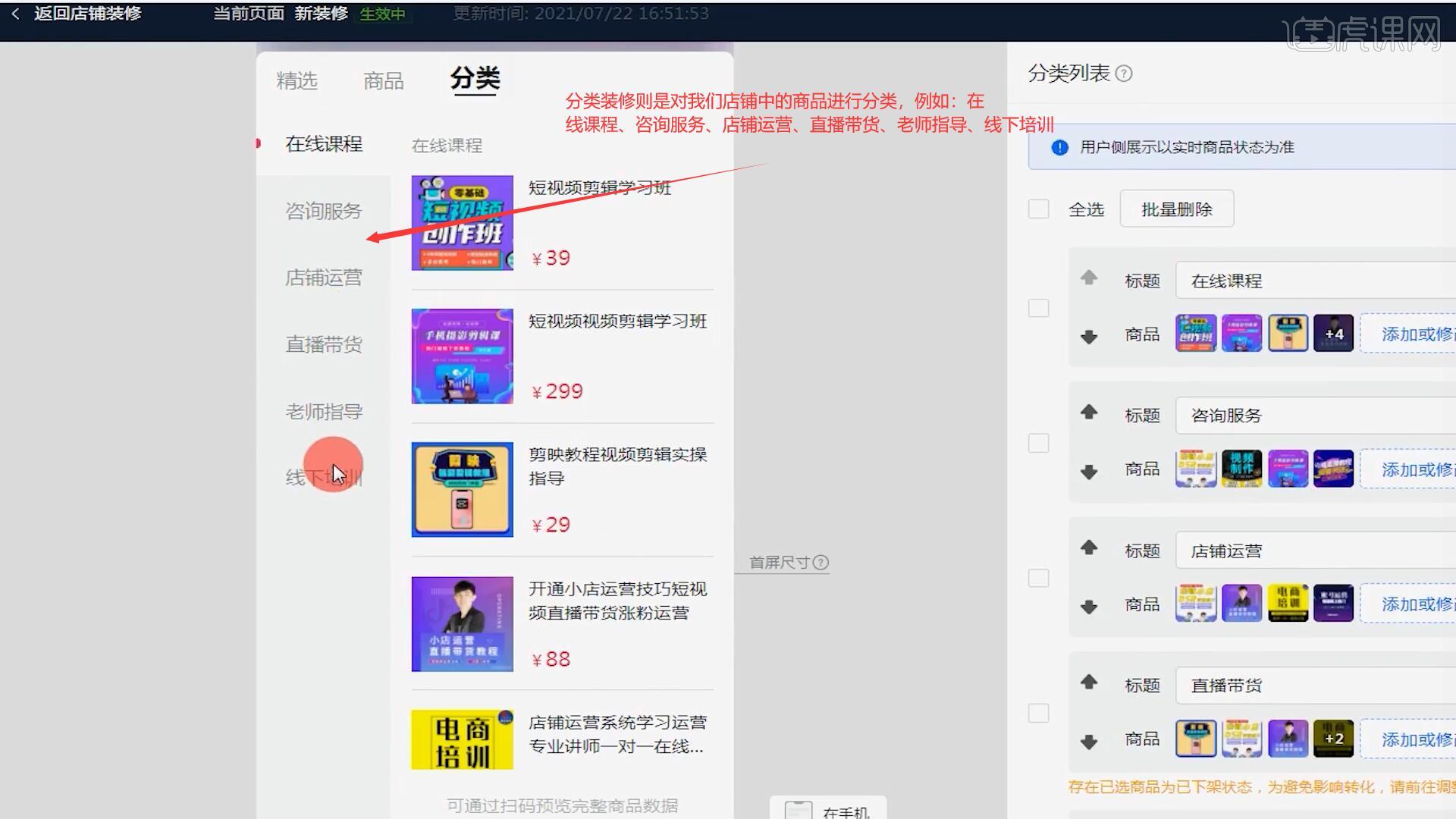Move 咨询服务 category up with arrow
The height and width of the screenshot is (819, 1456).
click(1089, 412)
